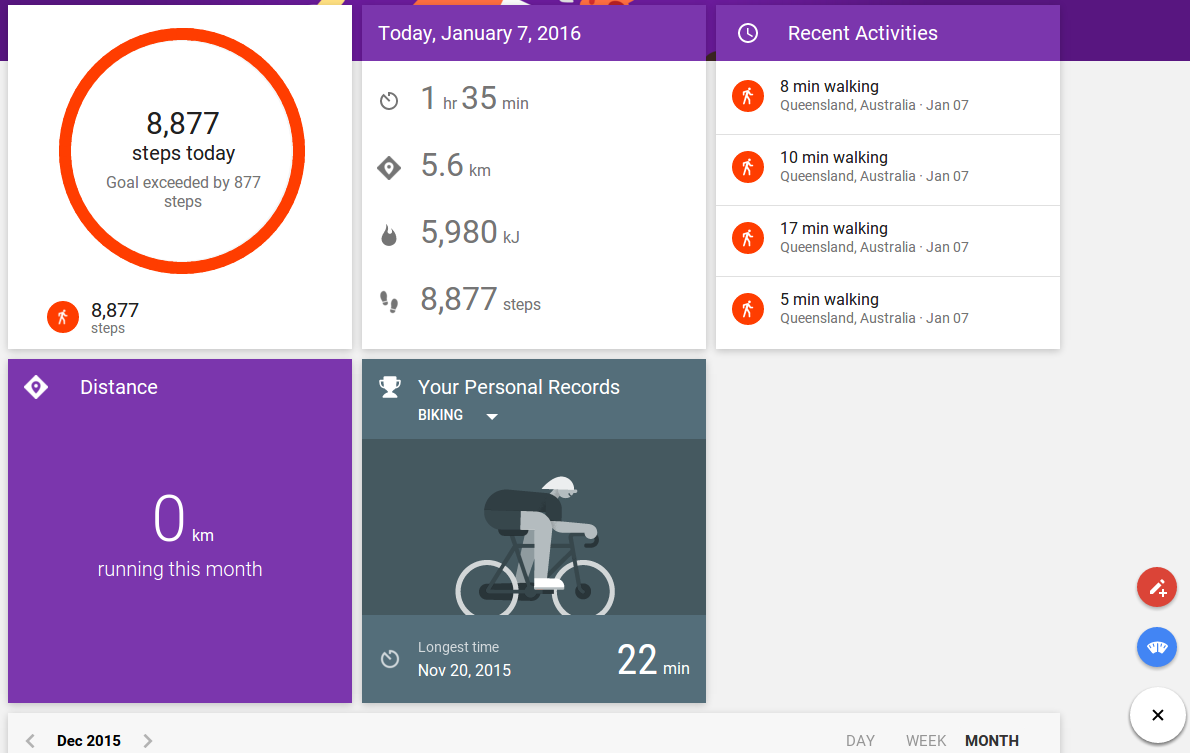Click the walking icon beside 8,877 steps

coord(63,317)
